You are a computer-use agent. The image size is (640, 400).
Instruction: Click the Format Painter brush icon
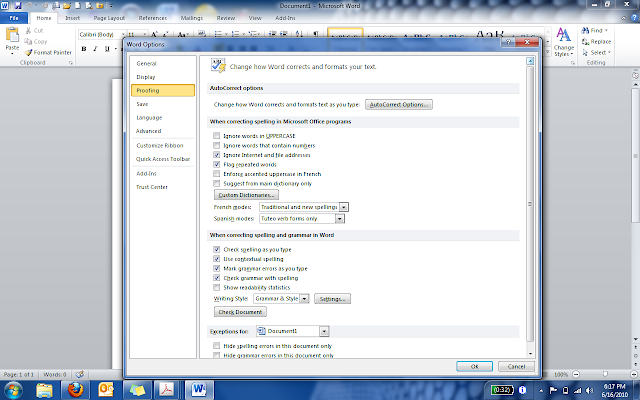[x=28, y=52]
